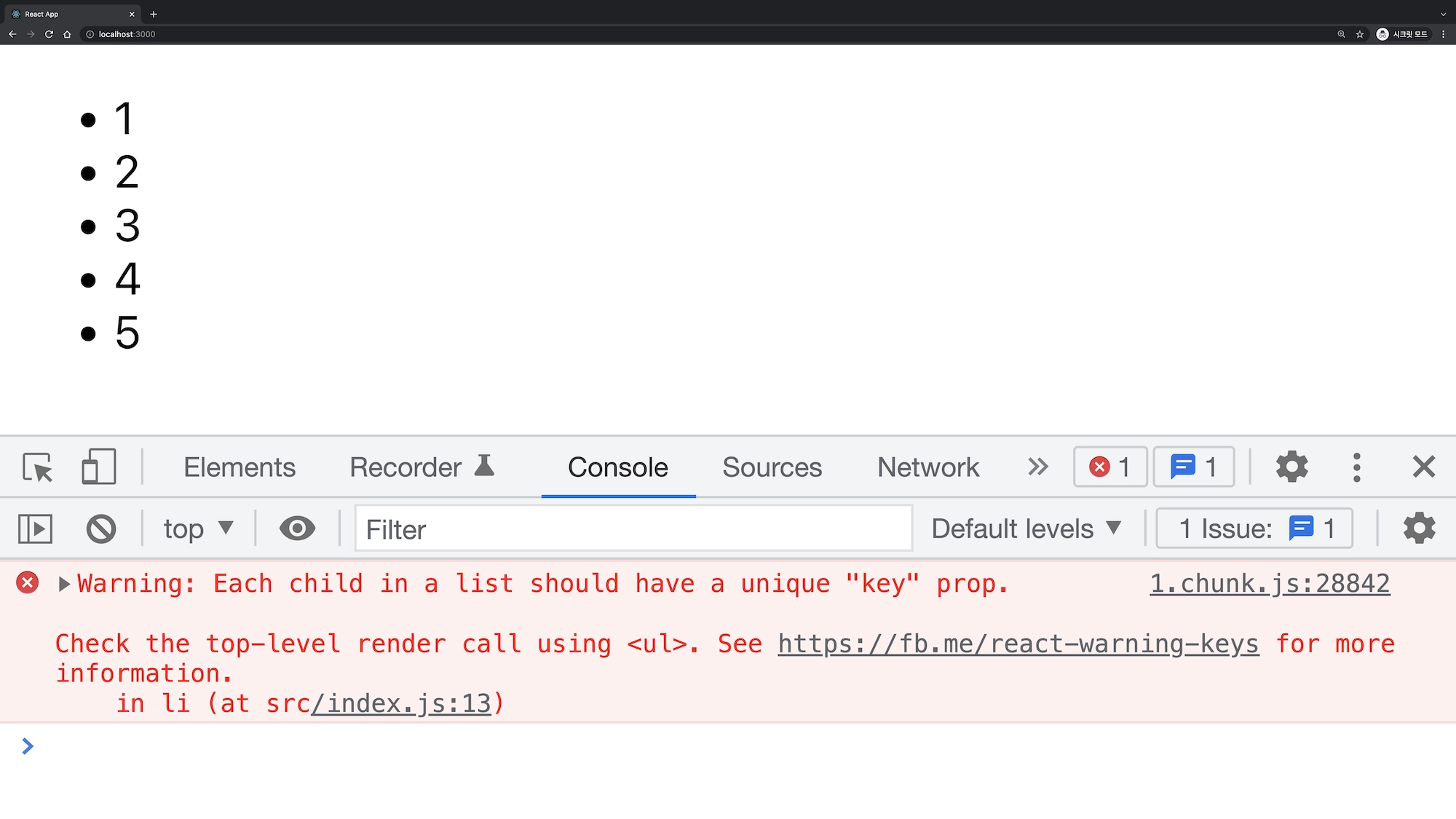The width and height of the screenshot is (1456, 819).
Task: Open the top JavaScript context dropdown
Action: click(x=197, y=529)
